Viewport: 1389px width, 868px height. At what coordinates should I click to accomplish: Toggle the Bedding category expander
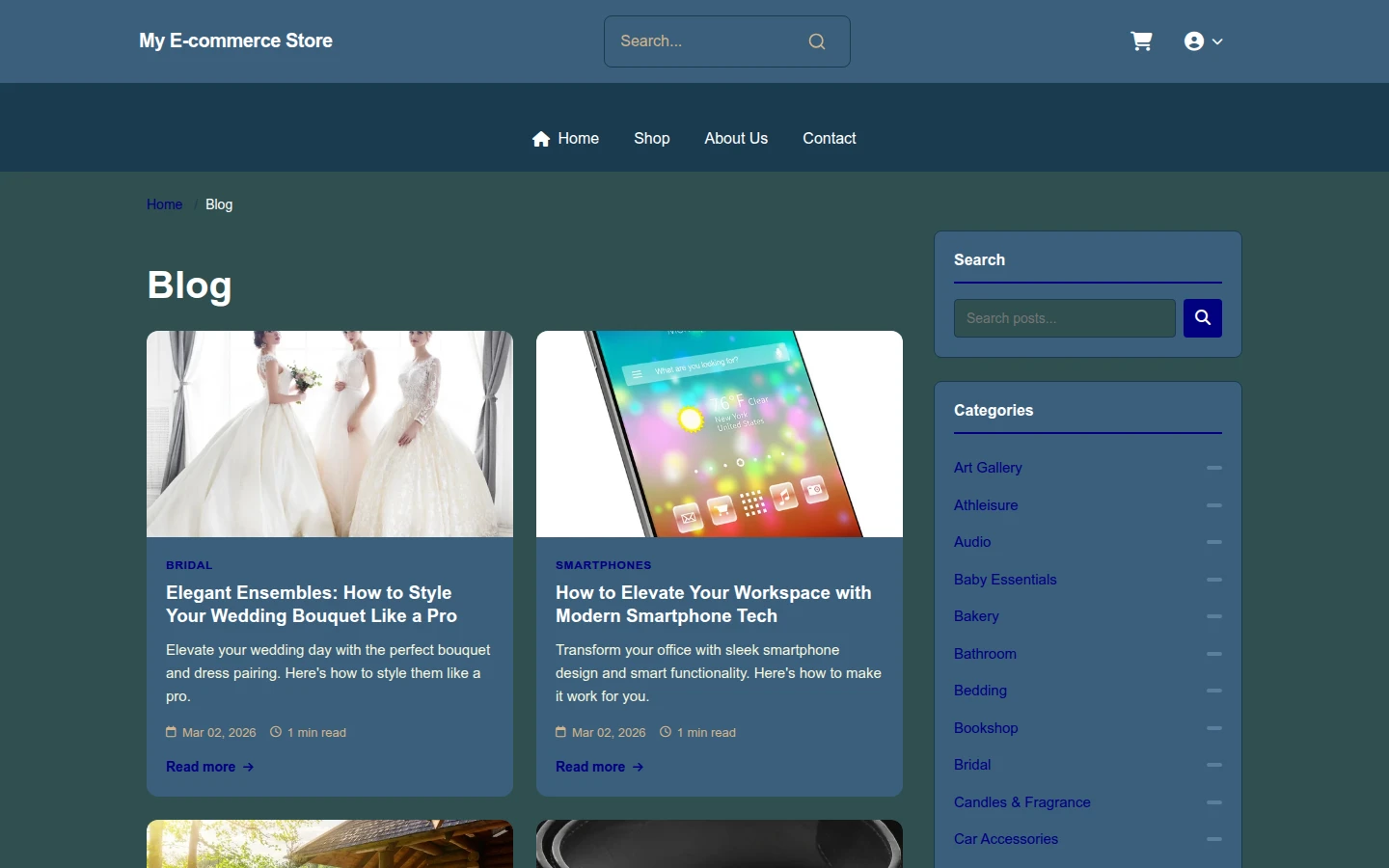(x=1214, y=691)
